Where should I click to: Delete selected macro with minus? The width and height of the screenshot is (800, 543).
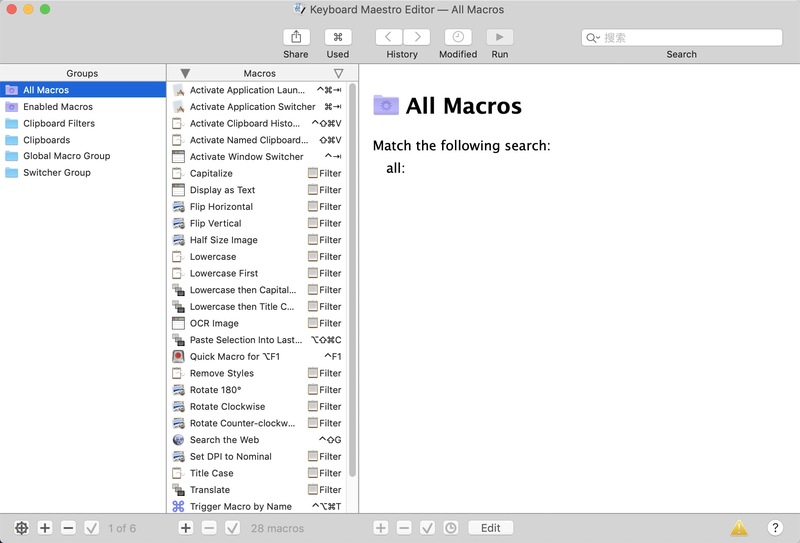(x=209, y=528)
